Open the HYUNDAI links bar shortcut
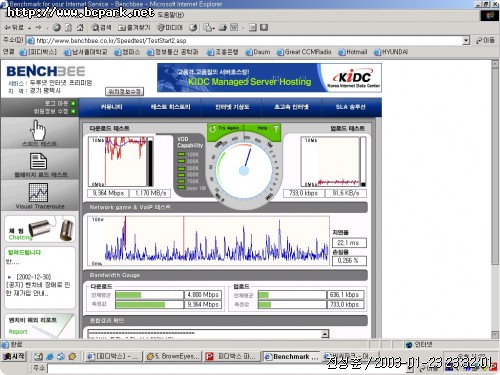This screenshot has width=500, height=375. 391,52
